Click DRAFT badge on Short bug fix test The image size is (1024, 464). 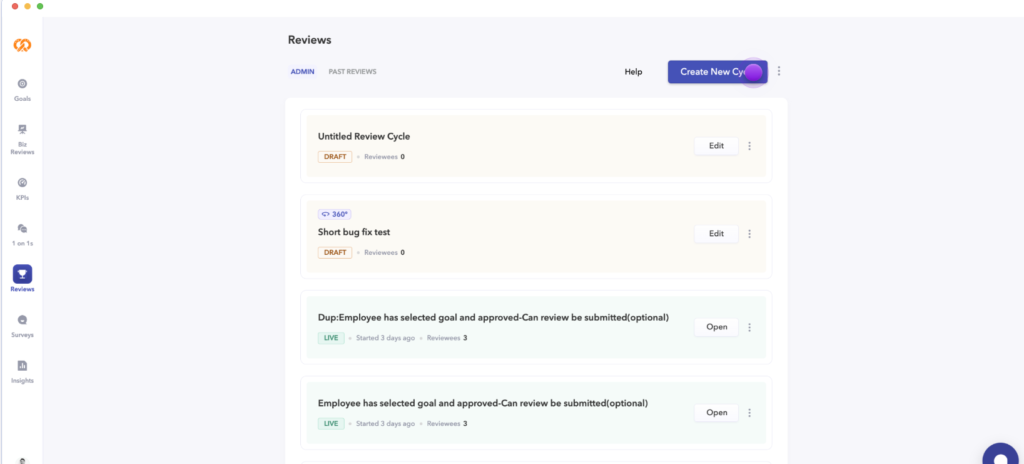click(x=335, y=252)
